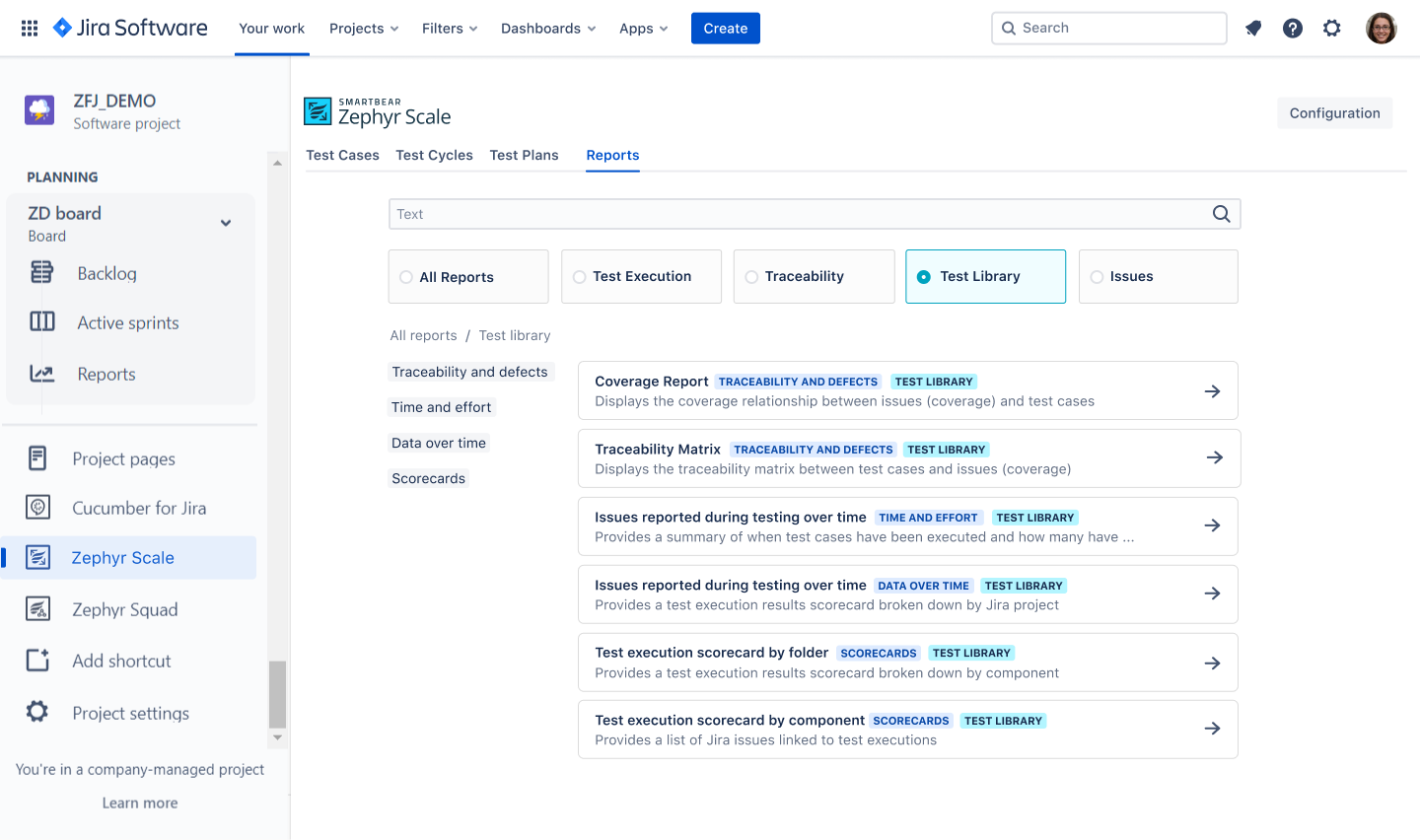
Task: Open the help question mark icon
Action: (x=1293, y=29)
